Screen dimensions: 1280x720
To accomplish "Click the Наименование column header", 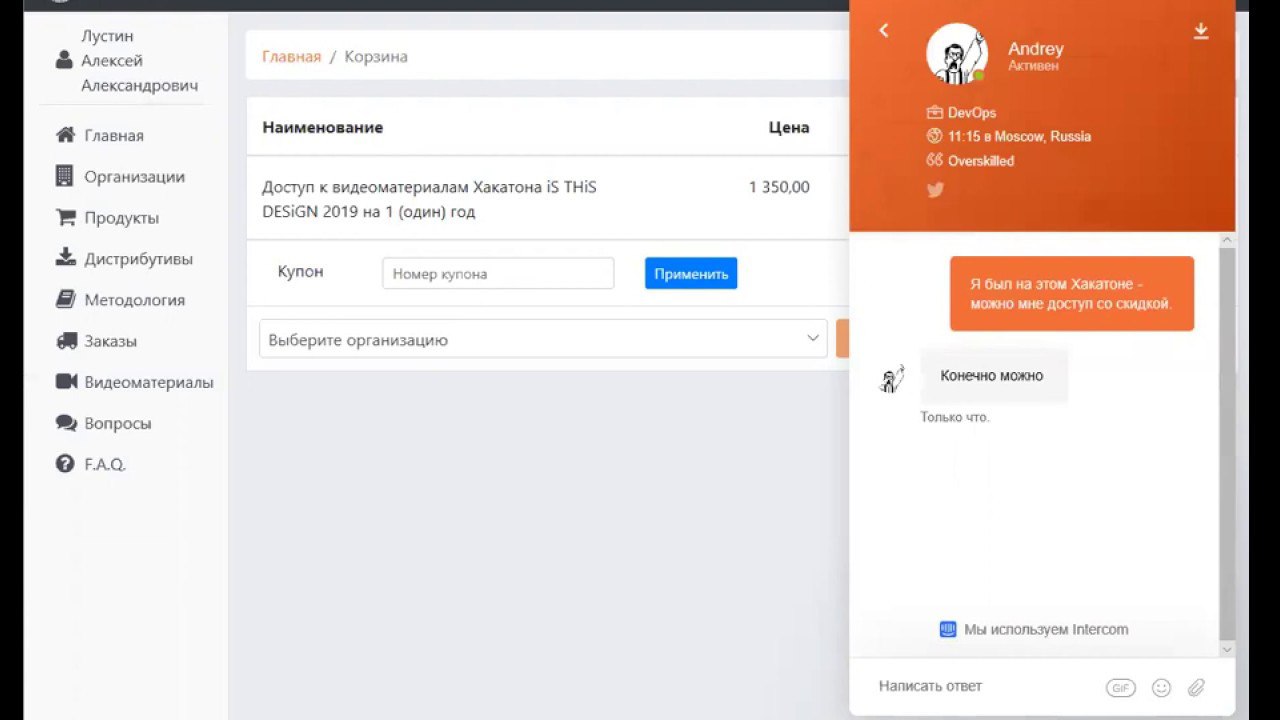I will click(322, 127).
